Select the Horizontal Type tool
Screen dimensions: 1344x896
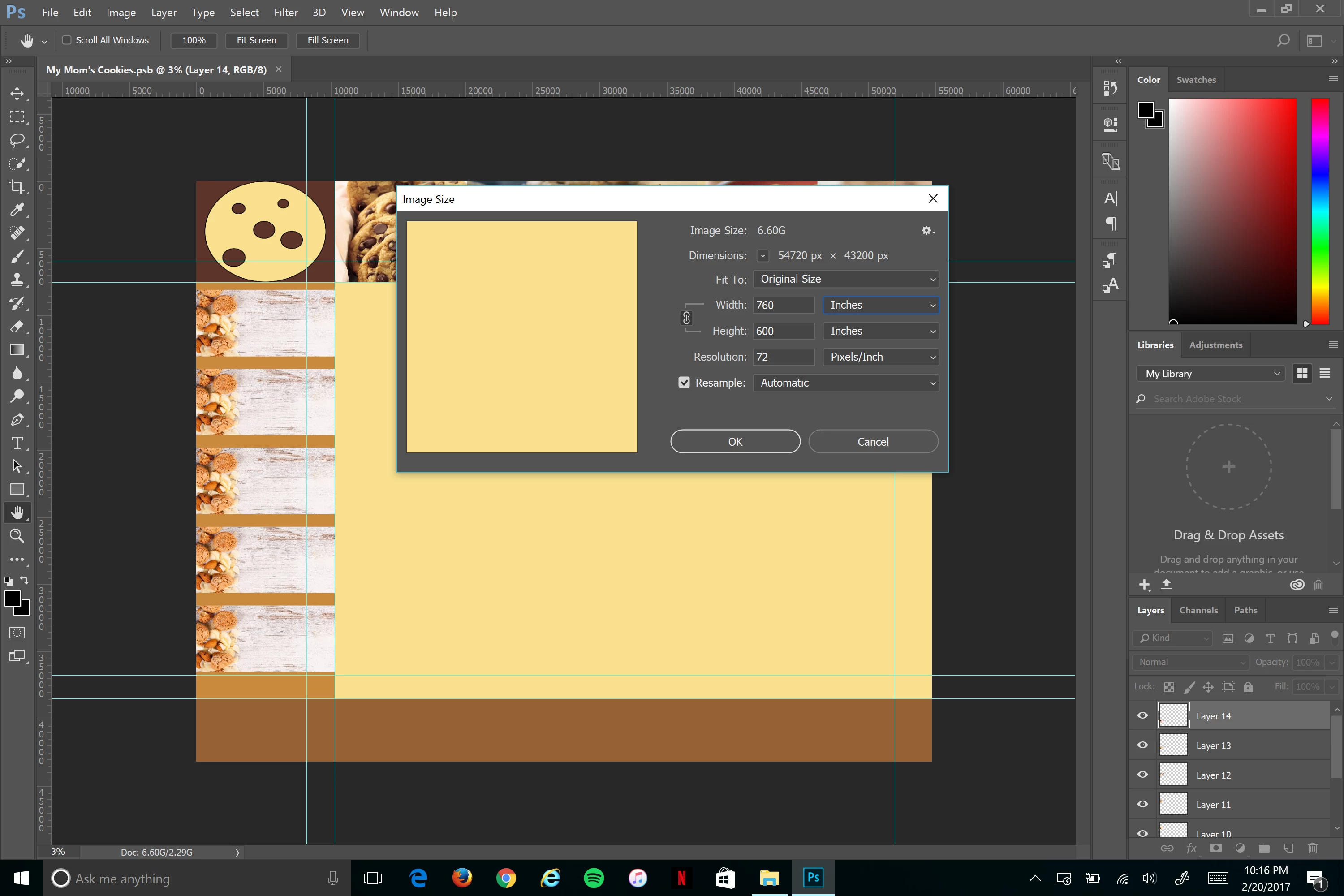17,443
